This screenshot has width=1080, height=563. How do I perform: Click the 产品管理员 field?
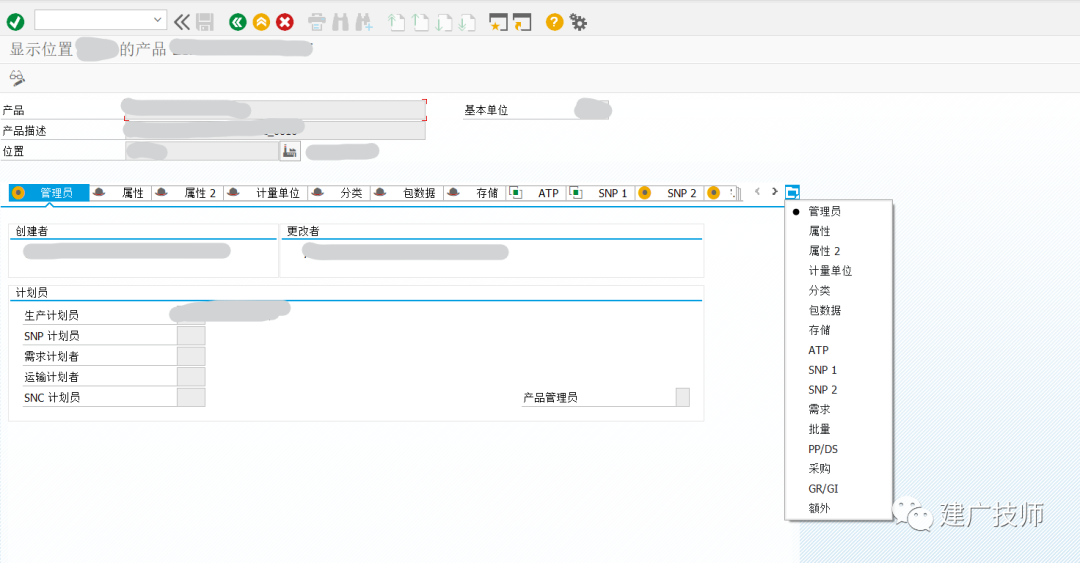point(683,398)
